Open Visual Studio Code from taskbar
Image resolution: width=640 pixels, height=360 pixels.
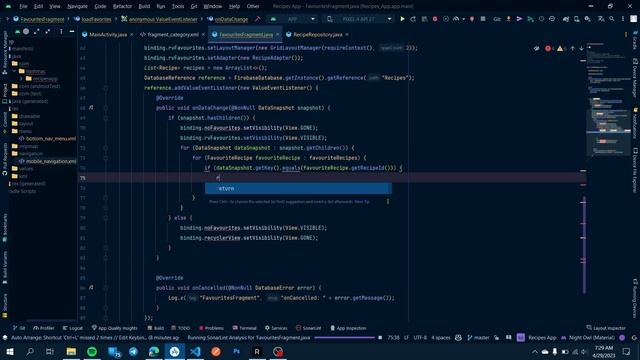click(x=195, y=351)
